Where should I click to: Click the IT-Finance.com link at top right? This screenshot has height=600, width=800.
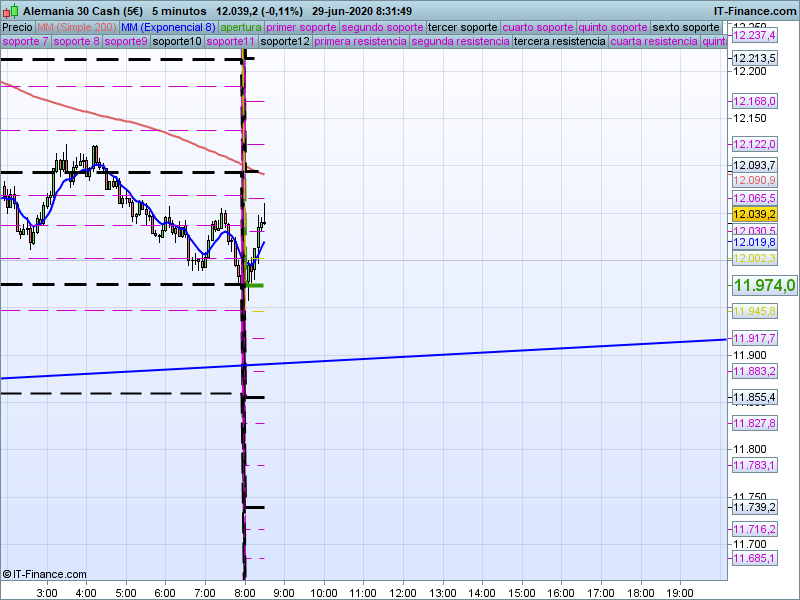(x=755, y=10)
